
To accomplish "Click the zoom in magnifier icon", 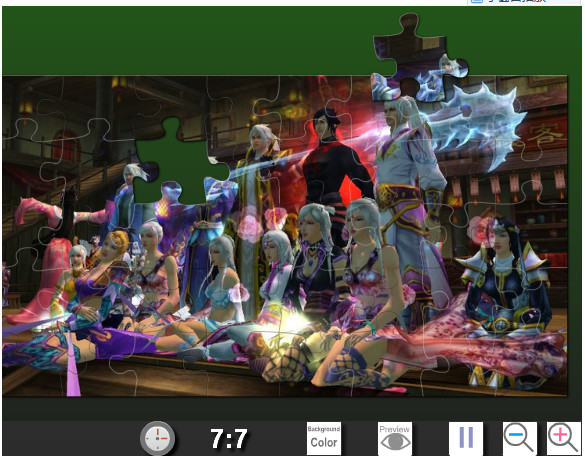I will point(564,438).
